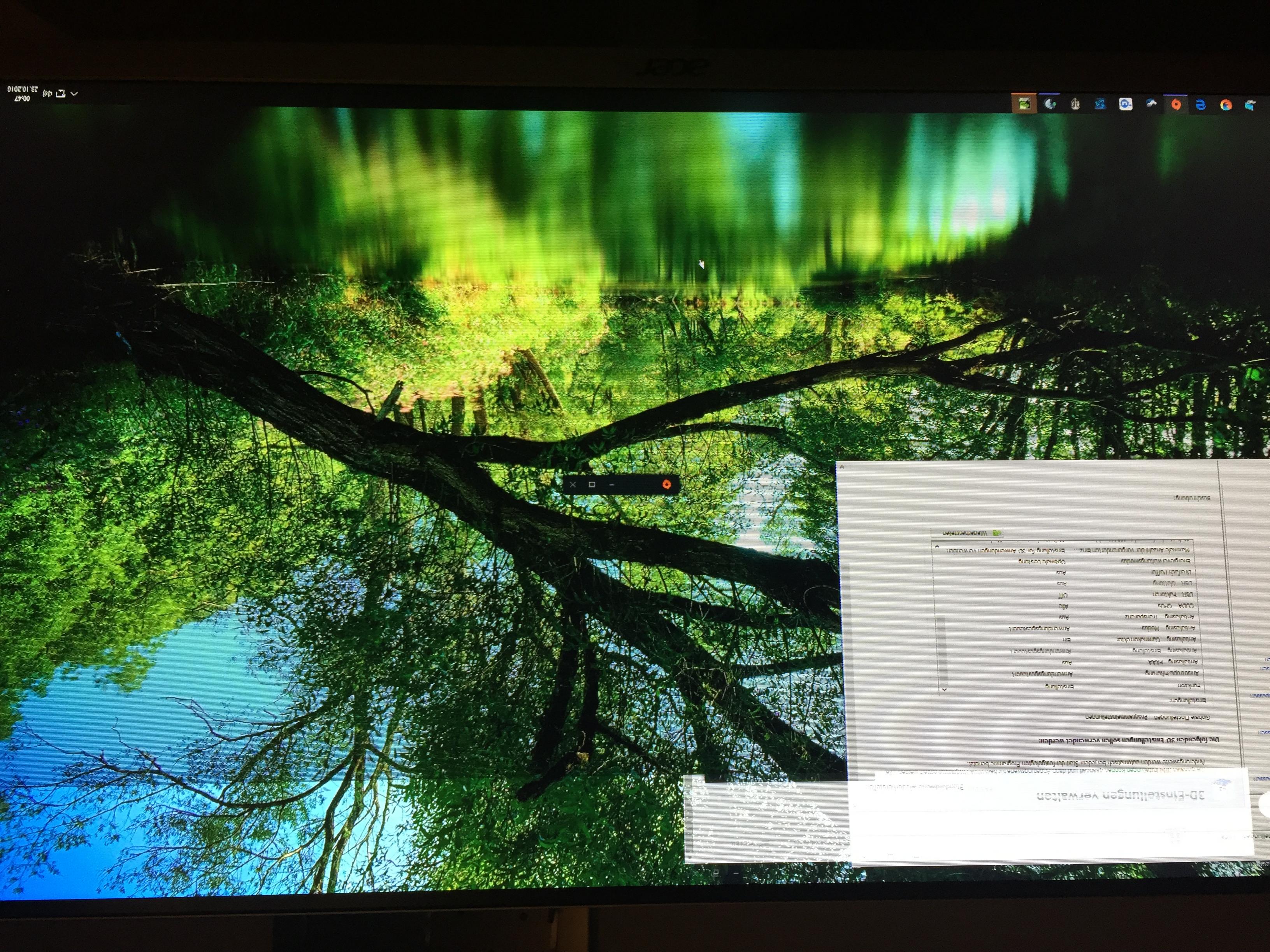Click the crescent-moon shaped taskbar icon
This screenshot has width=1270, height=952.
click(1050, 104)
